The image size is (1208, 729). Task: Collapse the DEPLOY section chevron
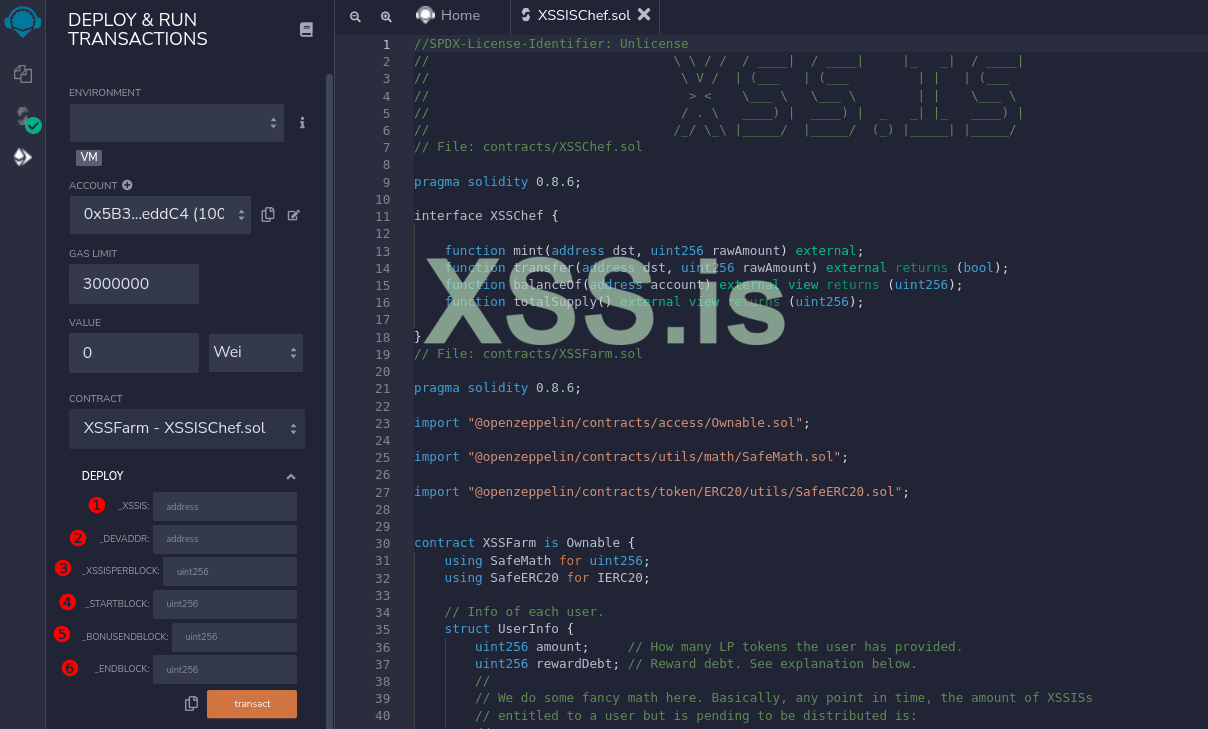pos(291,477)
